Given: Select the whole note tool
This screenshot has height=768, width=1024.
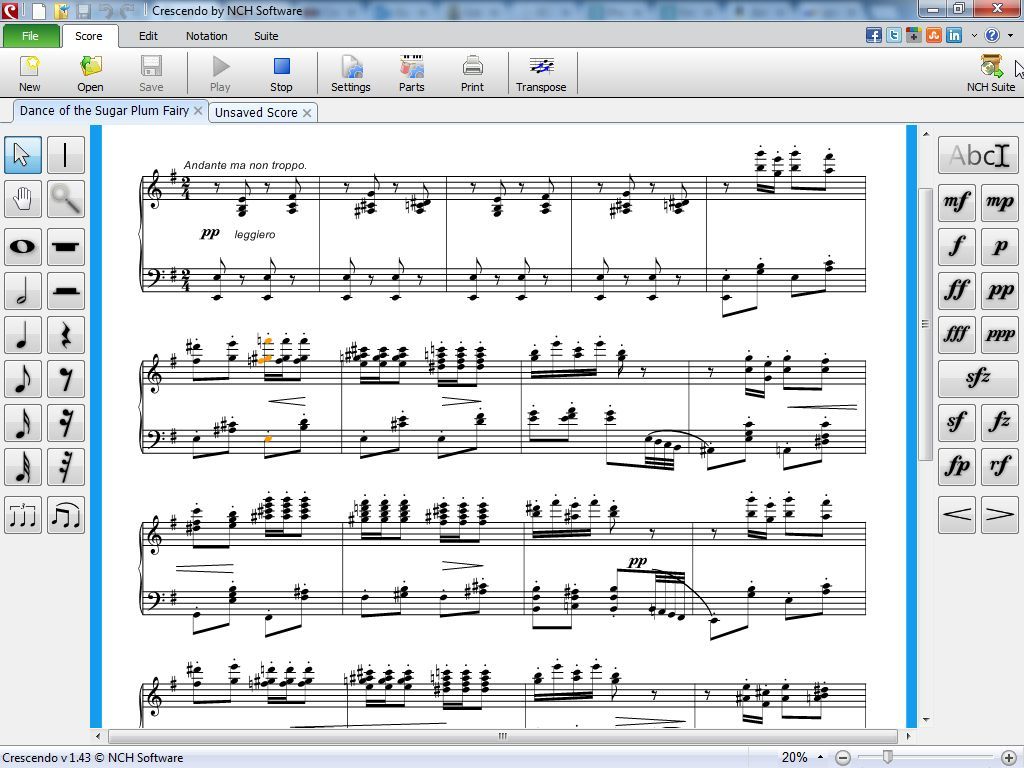Looking at the screenshot, I should tap(23, 247).
